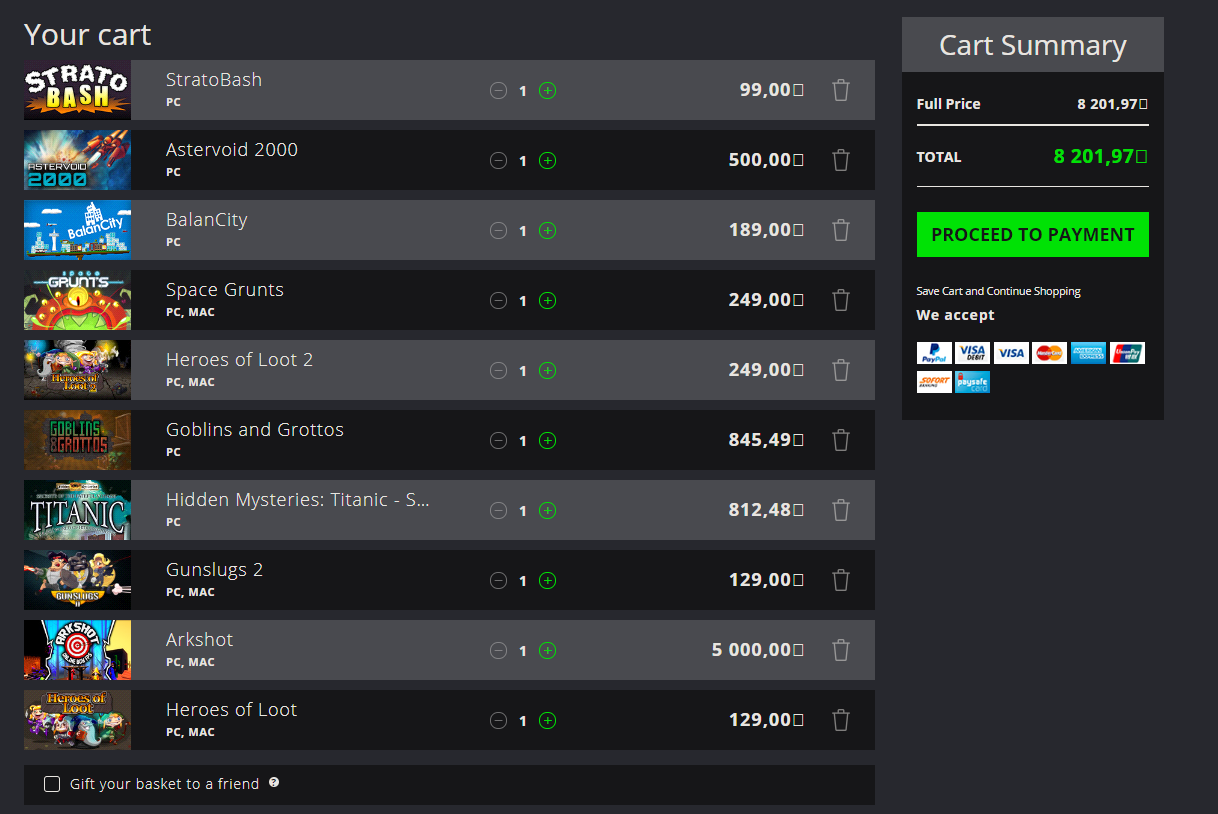Select the Visa Debit payment logo
The image size is (1218, 814).
click(x=972, y=353)
